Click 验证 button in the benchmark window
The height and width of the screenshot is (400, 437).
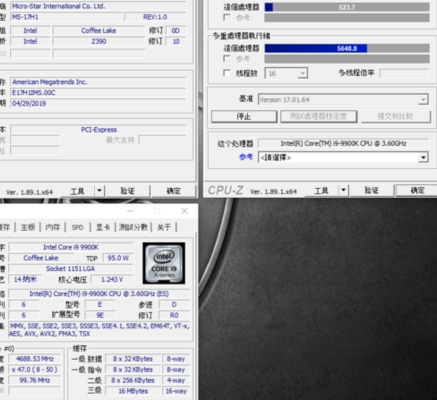[x=371, y=191]
